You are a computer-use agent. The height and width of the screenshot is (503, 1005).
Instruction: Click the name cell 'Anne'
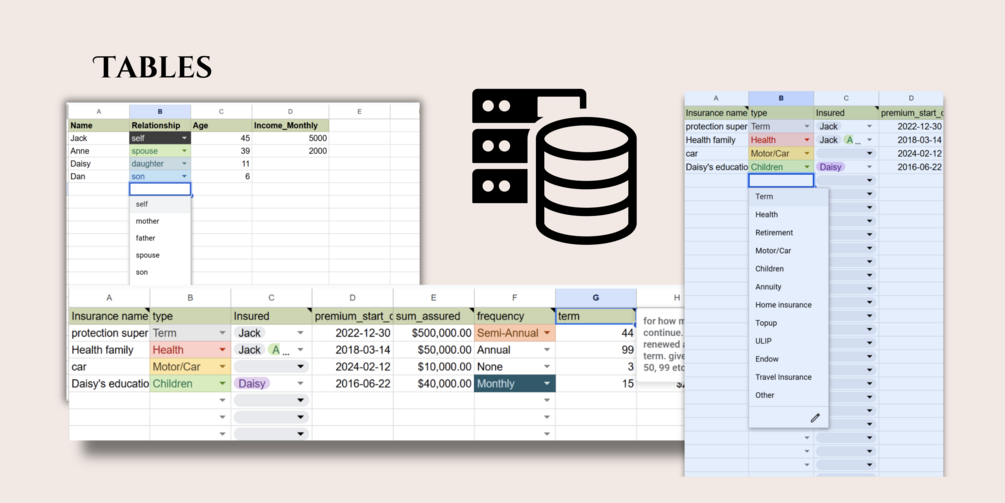click(x=99, y=151)
